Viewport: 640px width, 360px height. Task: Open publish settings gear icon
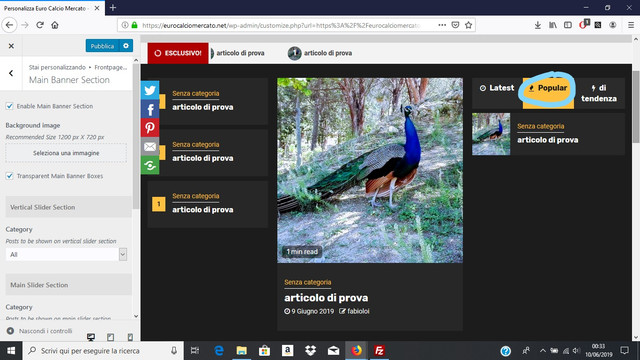(x=126, y=46)
